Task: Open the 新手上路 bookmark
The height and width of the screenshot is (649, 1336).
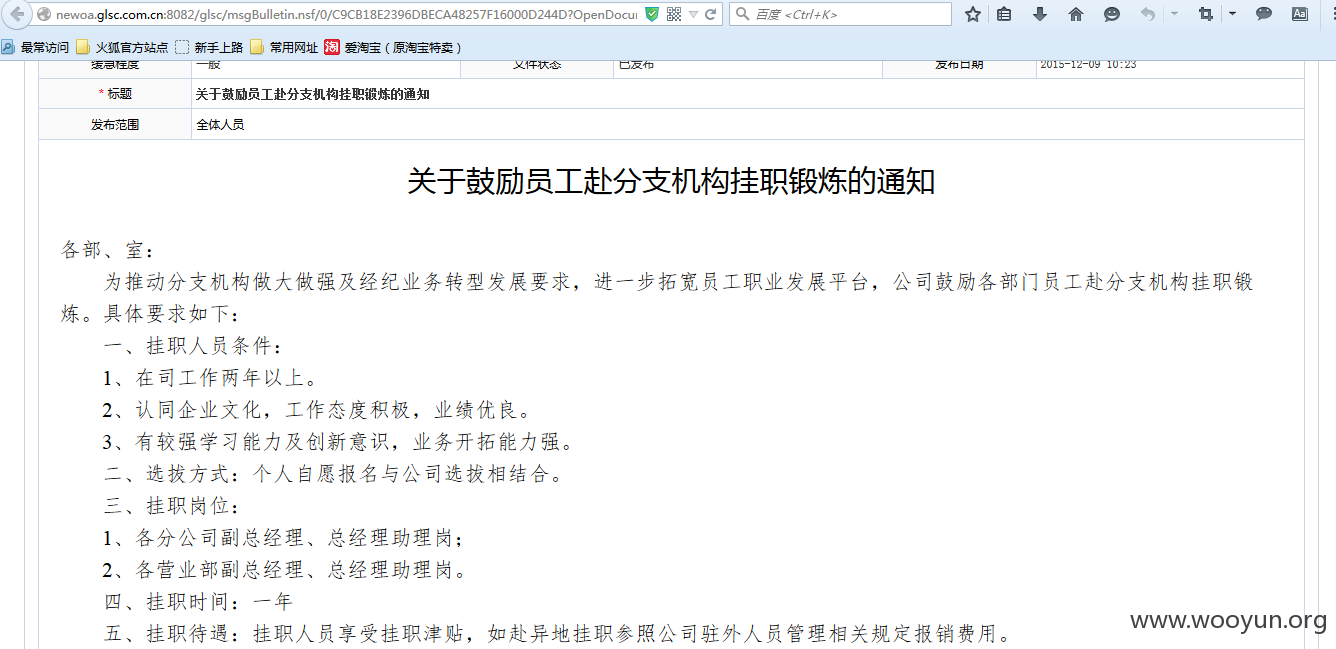Action: pyautogui.click(x=209, y=47)
